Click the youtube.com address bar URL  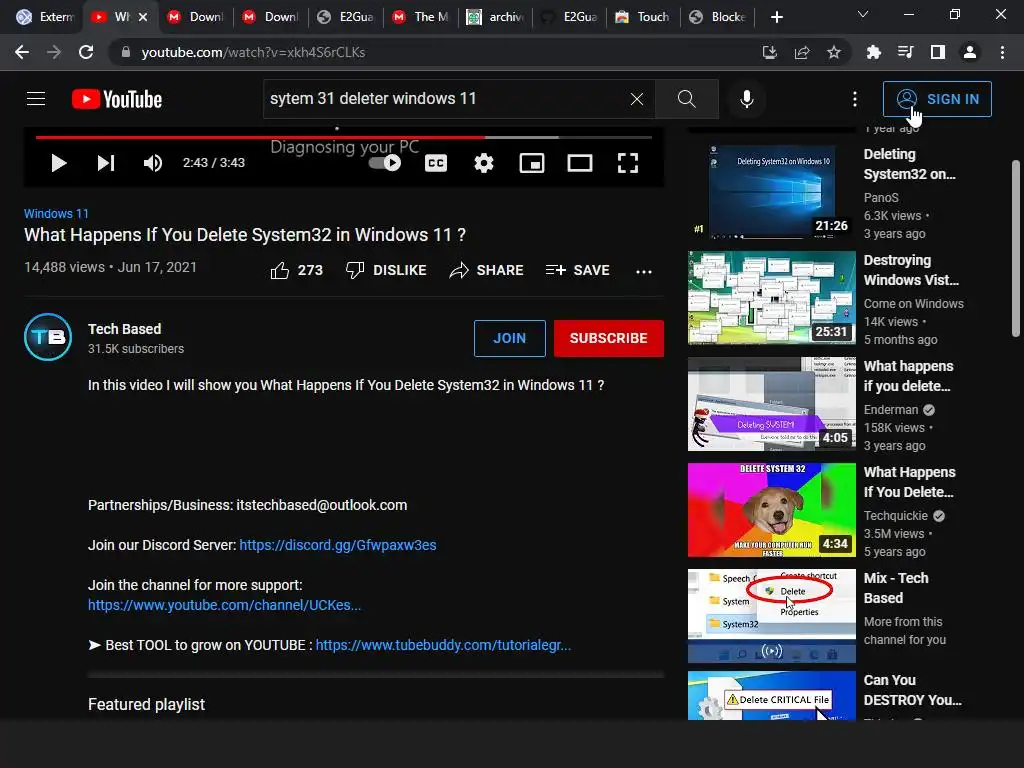click(253, 52)
